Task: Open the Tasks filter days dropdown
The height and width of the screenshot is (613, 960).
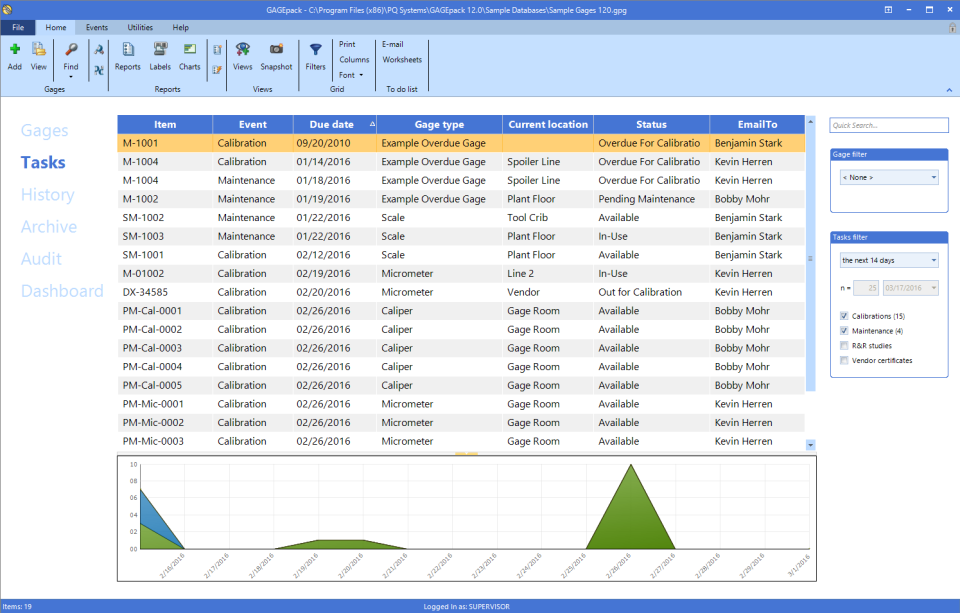Action: tap(889, 260)
